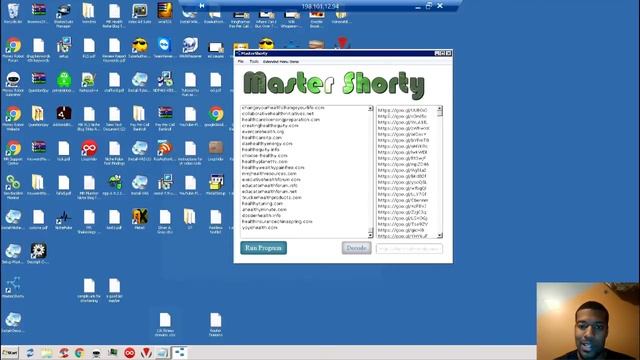Open the File menu in MasterShorty
Image resolution: width=640 pixels, height=360 pixels.
coord(240,62)
